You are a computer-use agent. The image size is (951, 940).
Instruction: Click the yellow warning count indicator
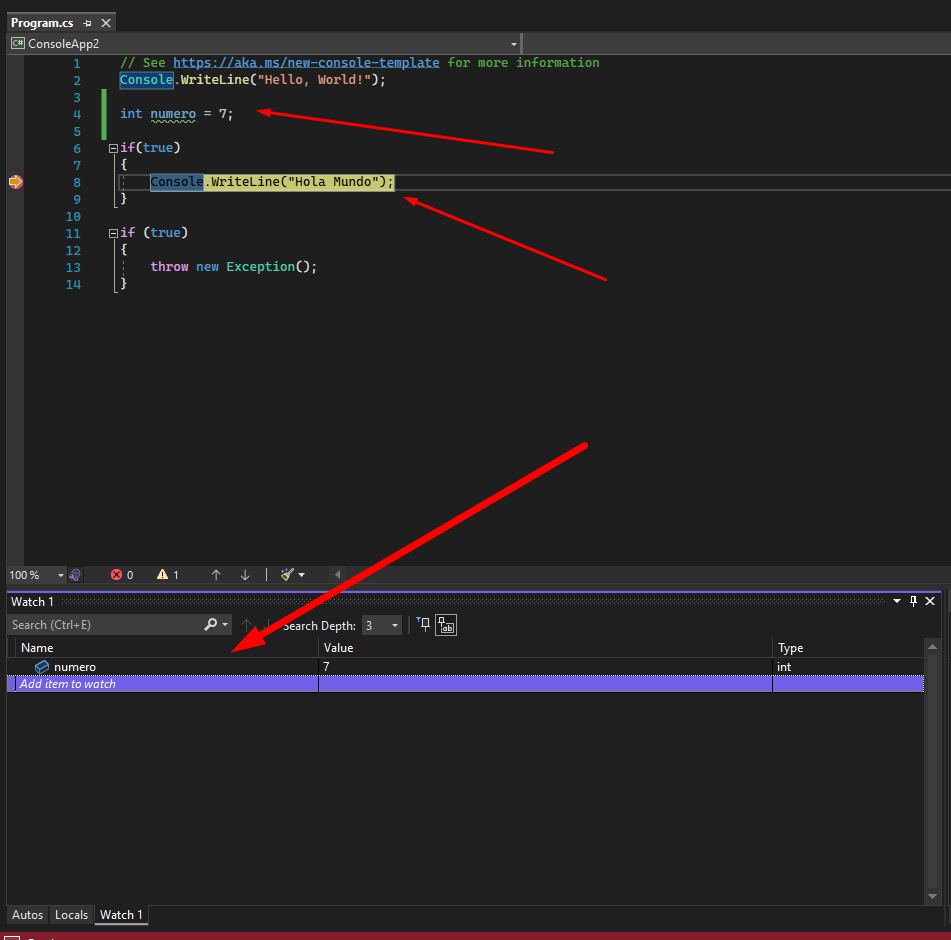click(168, 575)
